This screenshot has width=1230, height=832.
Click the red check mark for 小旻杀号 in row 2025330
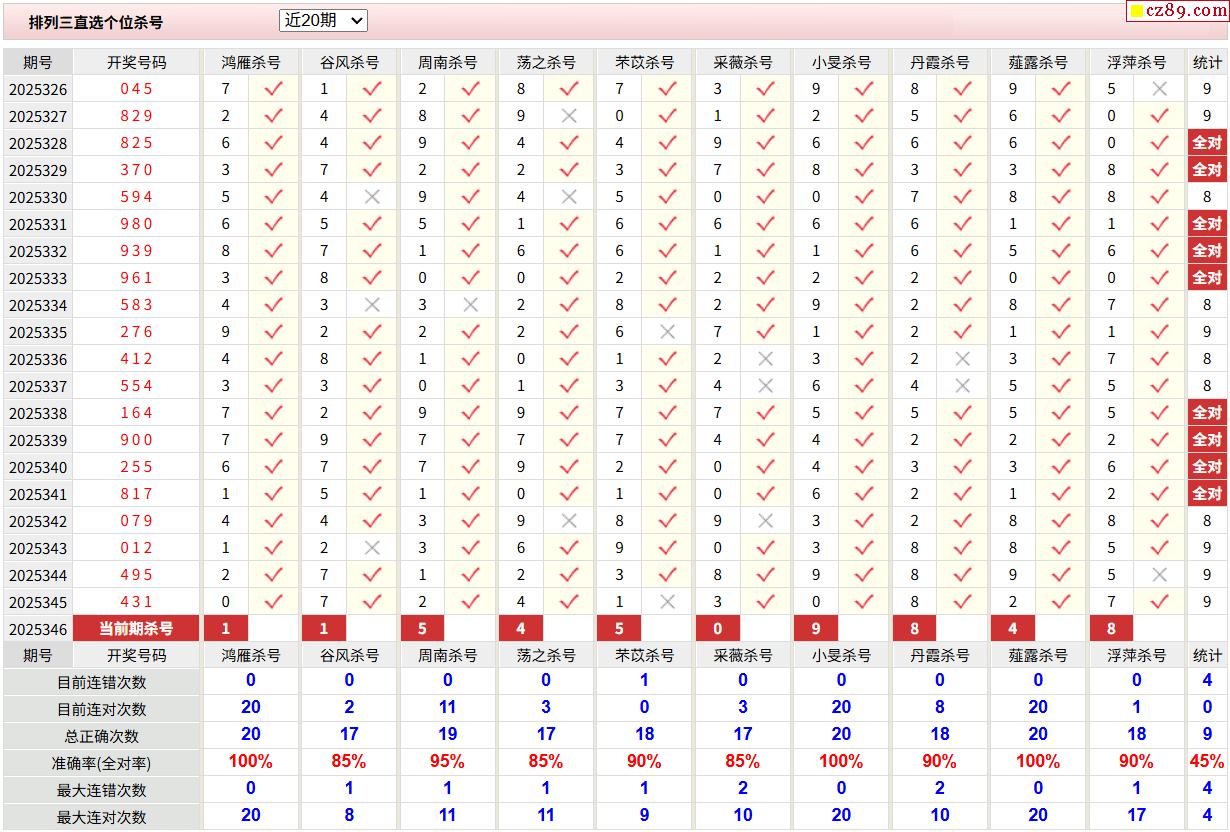click(864, 197)
